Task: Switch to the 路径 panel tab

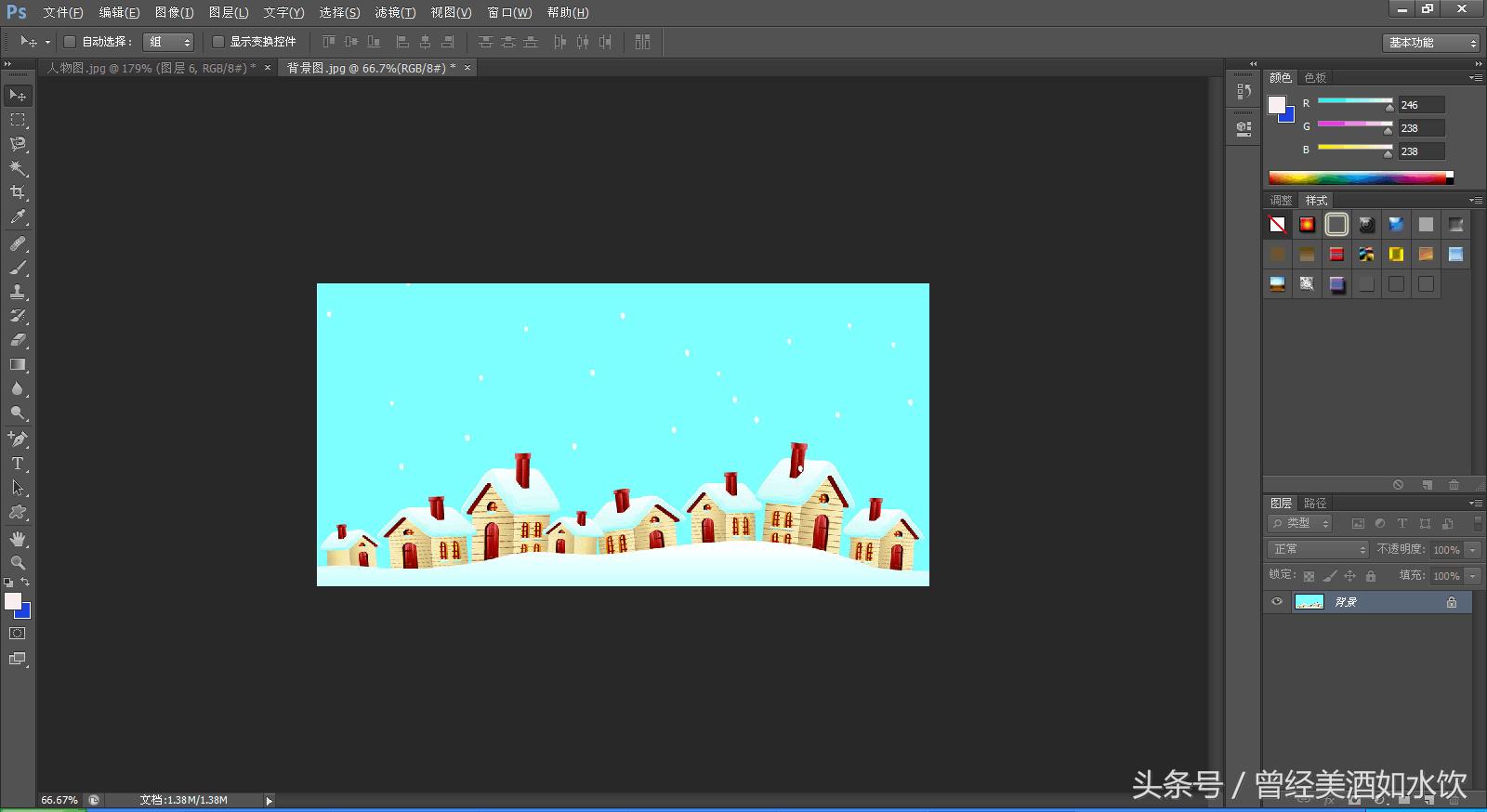Action: (1315, 503)
